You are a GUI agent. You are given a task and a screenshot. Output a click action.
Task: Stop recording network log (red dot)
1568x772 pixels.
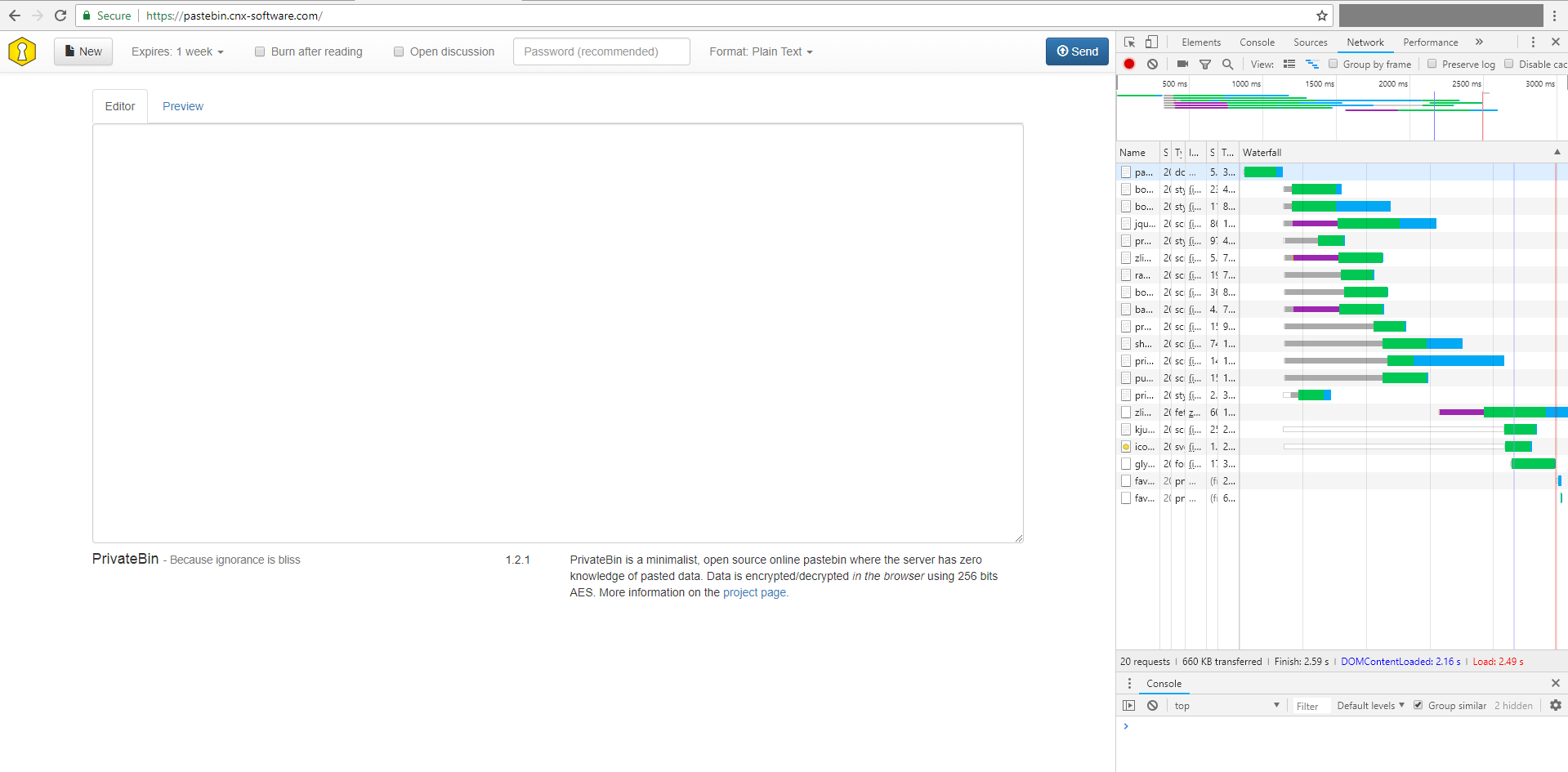point(1128,64)
